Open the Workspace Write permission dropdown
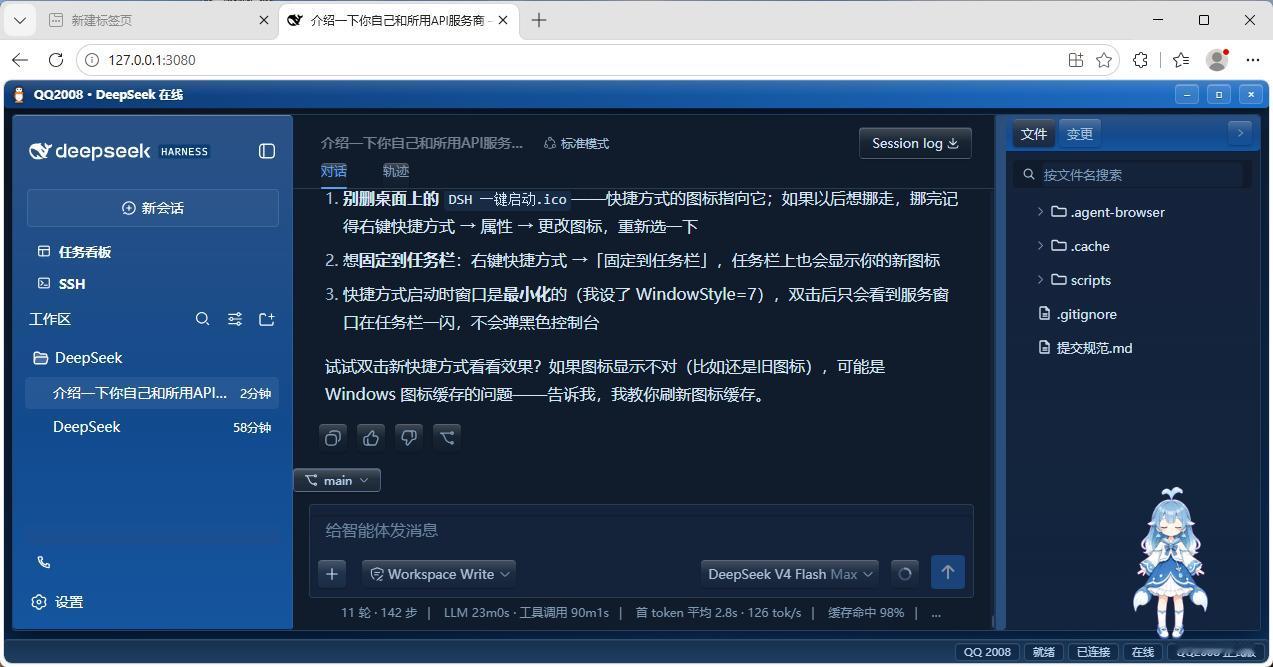Screen dimensions: 1273x667 tap(440, 574)
